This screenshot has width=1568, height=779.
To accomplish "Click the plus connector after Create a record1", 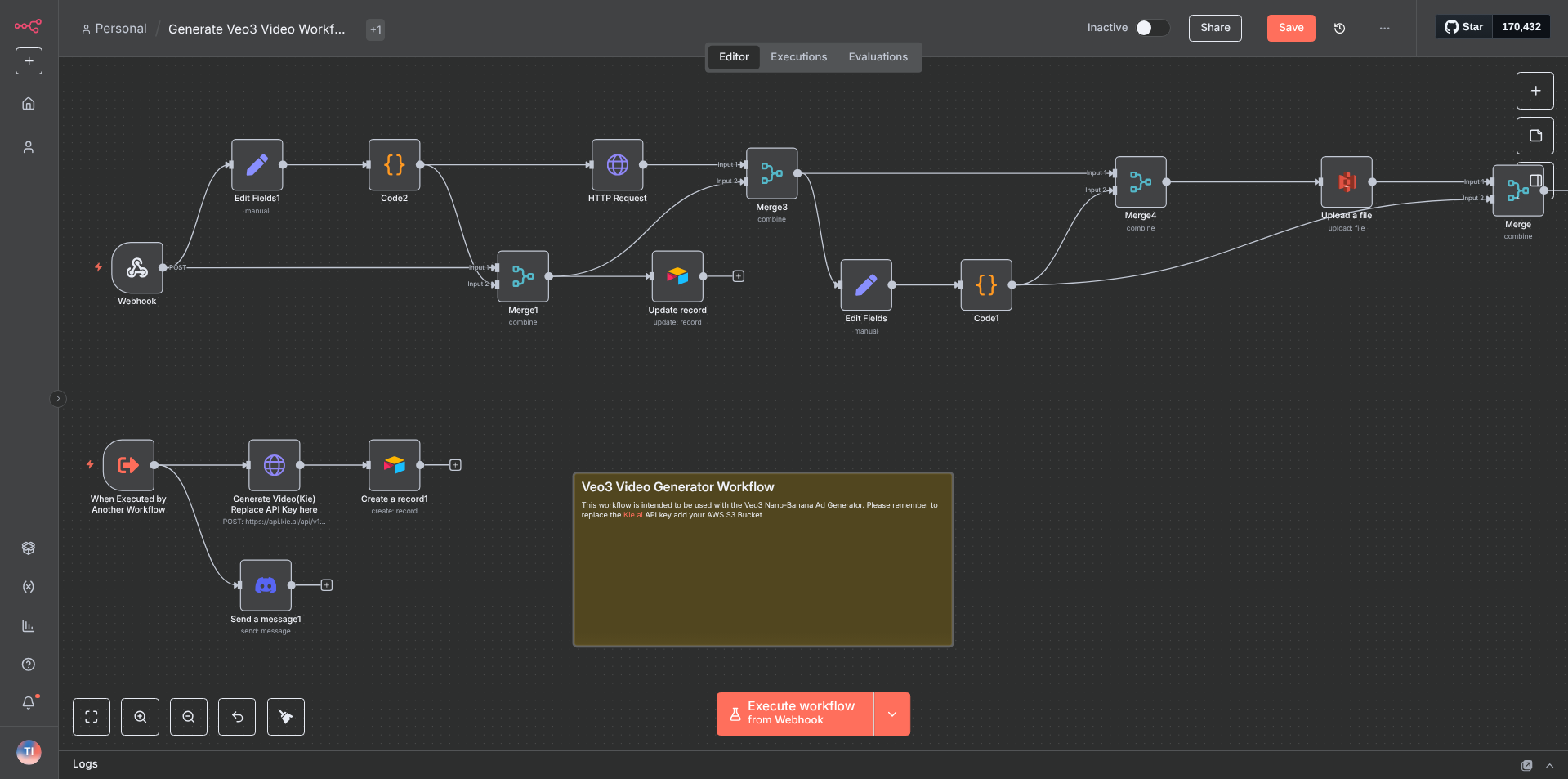I will tap(456, 465).
